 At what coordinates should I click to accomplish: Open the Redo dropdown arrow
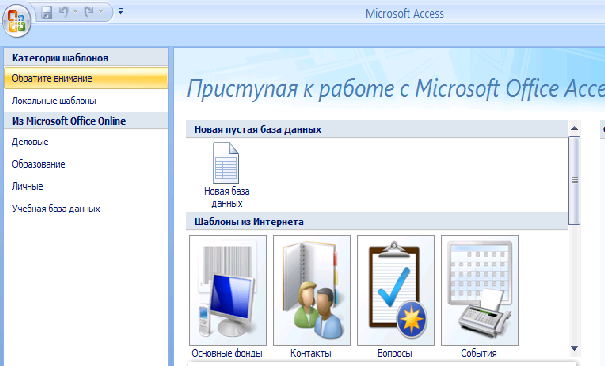101,12
